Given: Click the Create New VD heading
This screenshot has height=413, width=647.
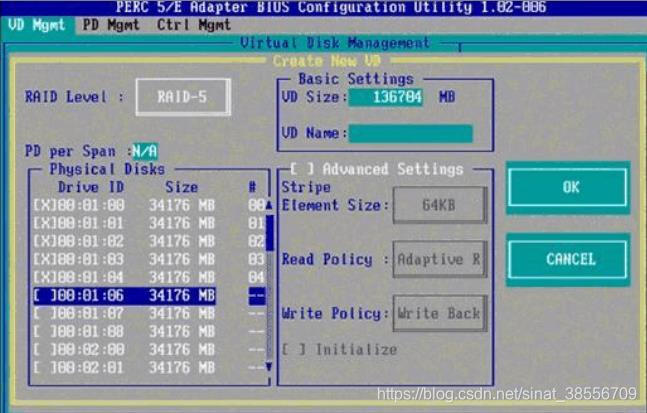Looking at the screenshot, I should 326,61.
